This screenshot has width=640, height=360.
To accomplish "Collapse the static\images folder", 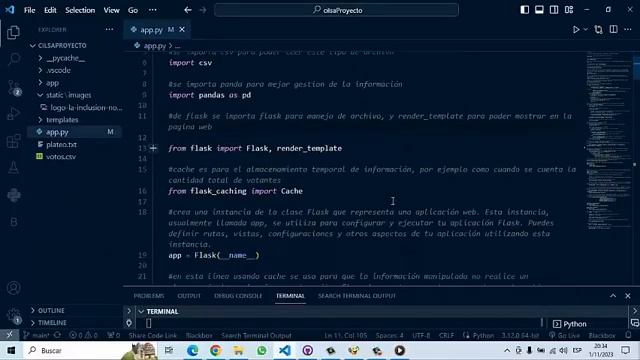I will (x=68, y=95).
